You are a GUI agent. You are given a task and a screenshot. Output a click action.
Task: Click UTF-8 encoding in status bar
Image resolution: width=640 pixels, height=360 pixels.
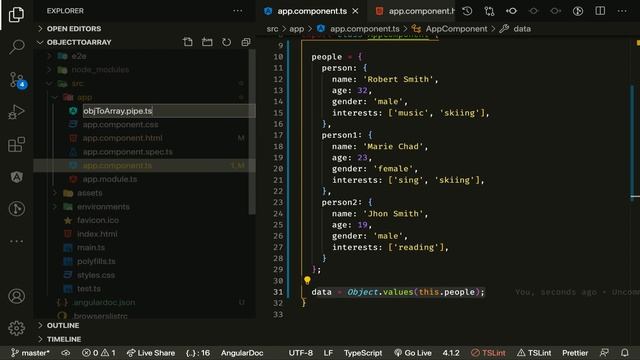300,353
